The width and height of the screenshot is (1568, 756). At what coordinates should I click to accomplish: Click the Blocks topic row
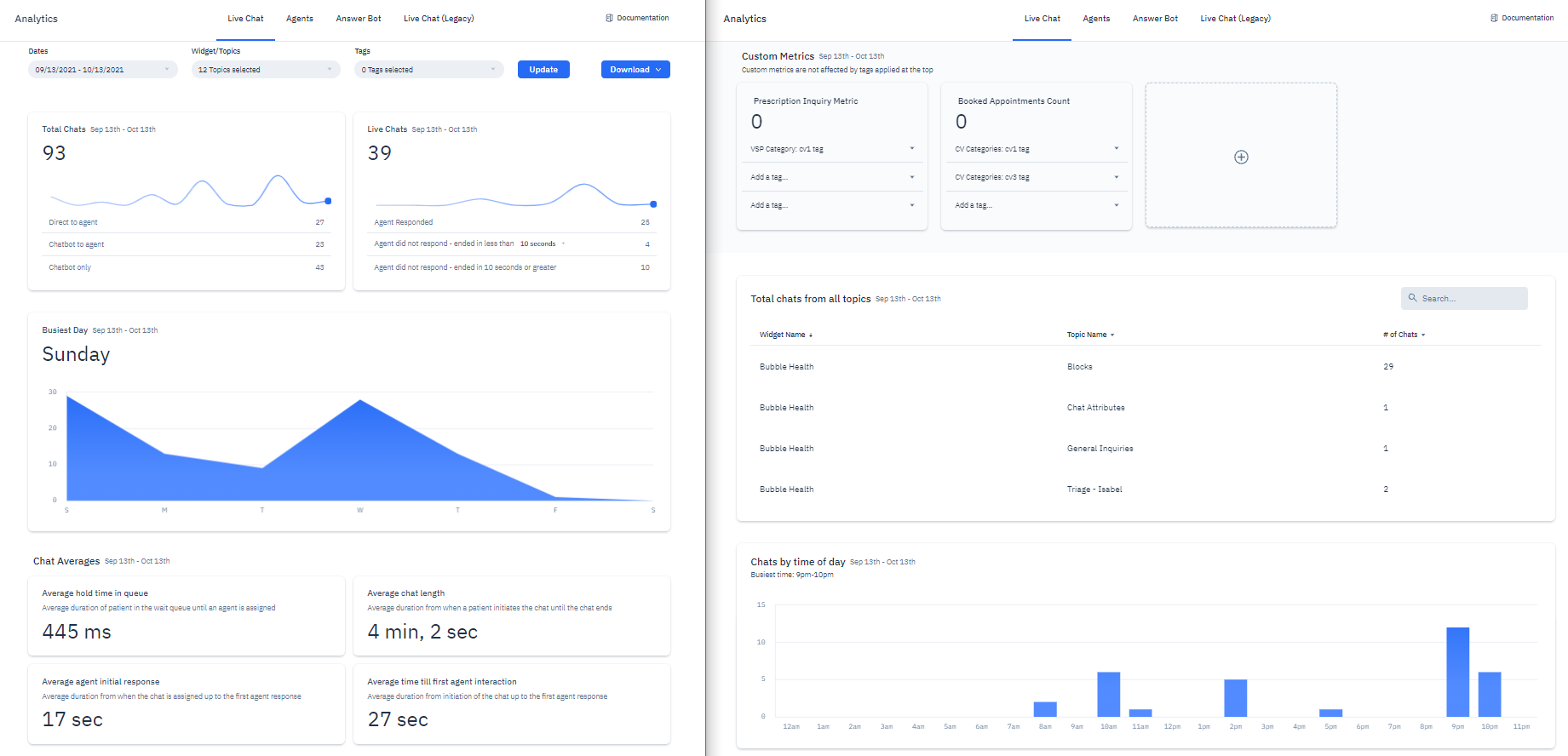coord(1146,367)
